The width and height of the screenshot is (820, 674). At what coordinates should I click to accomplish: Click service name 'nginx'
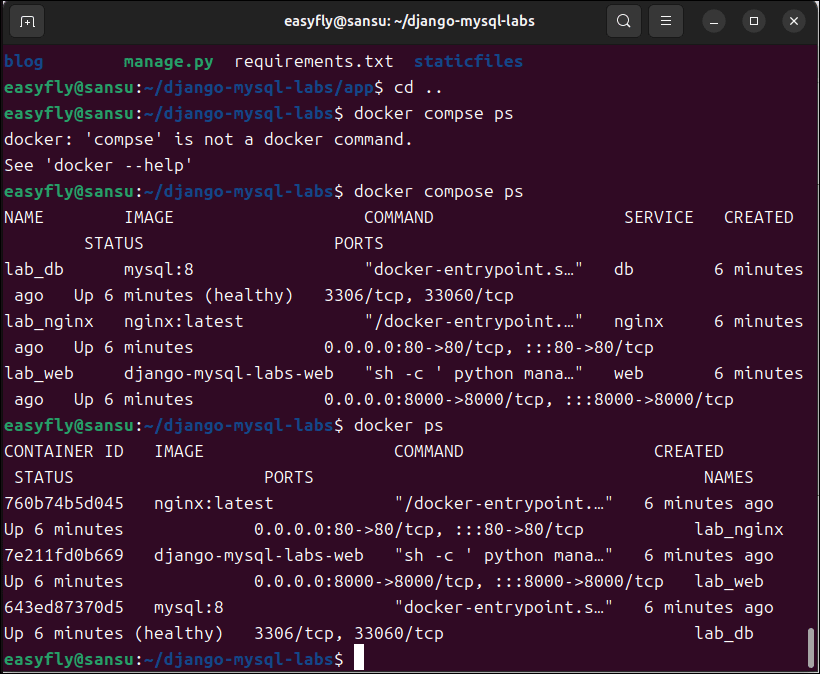tap(639, 322)
